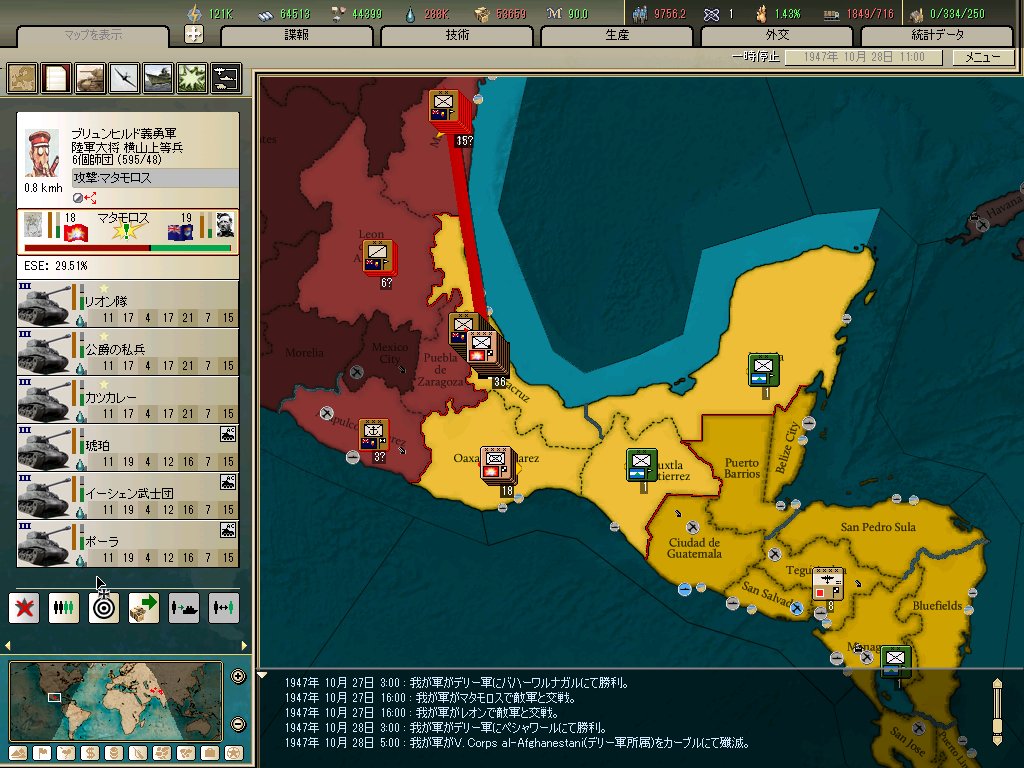Open active battles list explosion icon

pos(192,78)
